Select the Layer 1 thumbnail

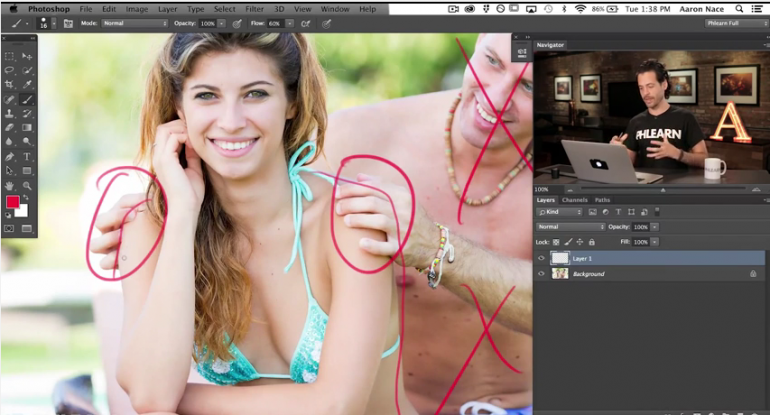pyautogui.click(x=560, y=258)
